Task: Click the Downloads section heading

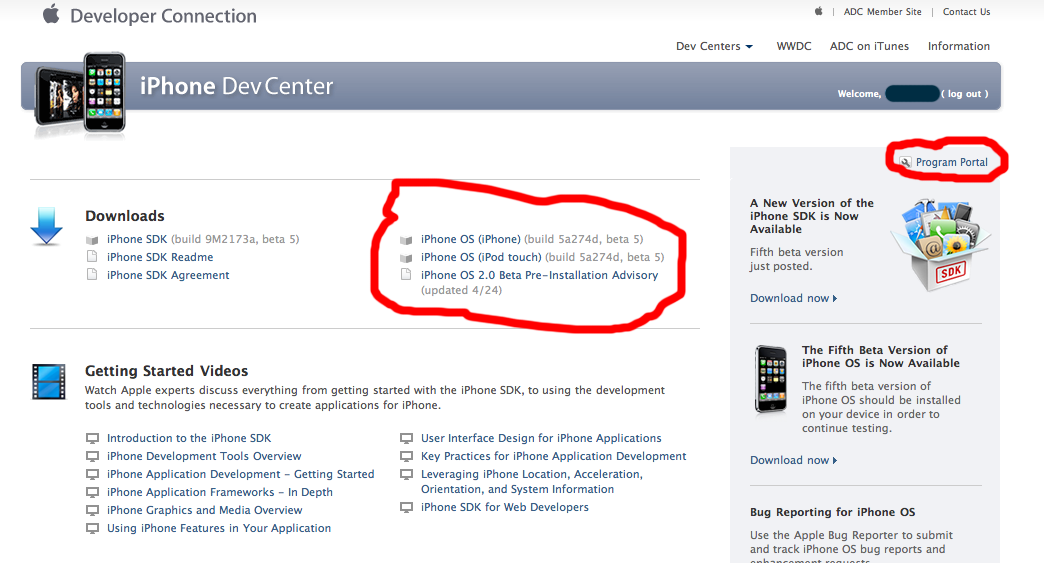Action: 125,216
